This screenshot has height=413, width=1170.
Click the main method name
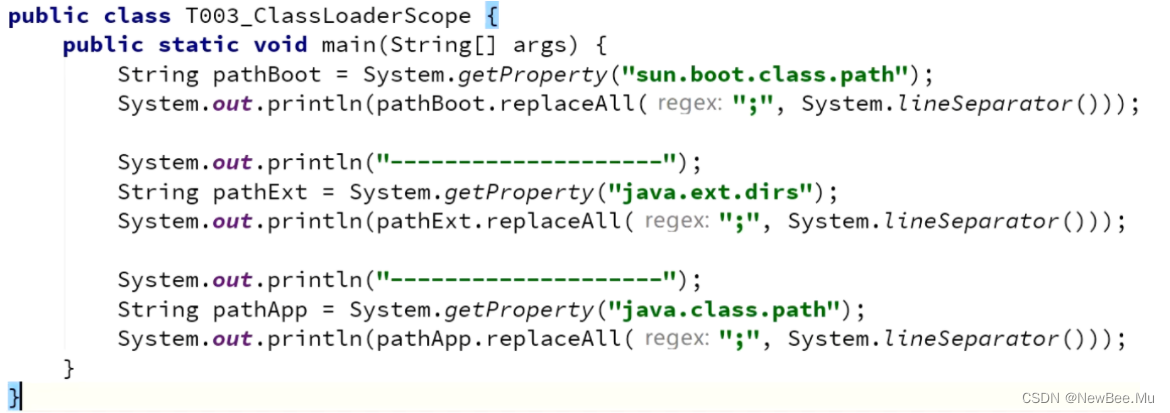tap(348, 45)
